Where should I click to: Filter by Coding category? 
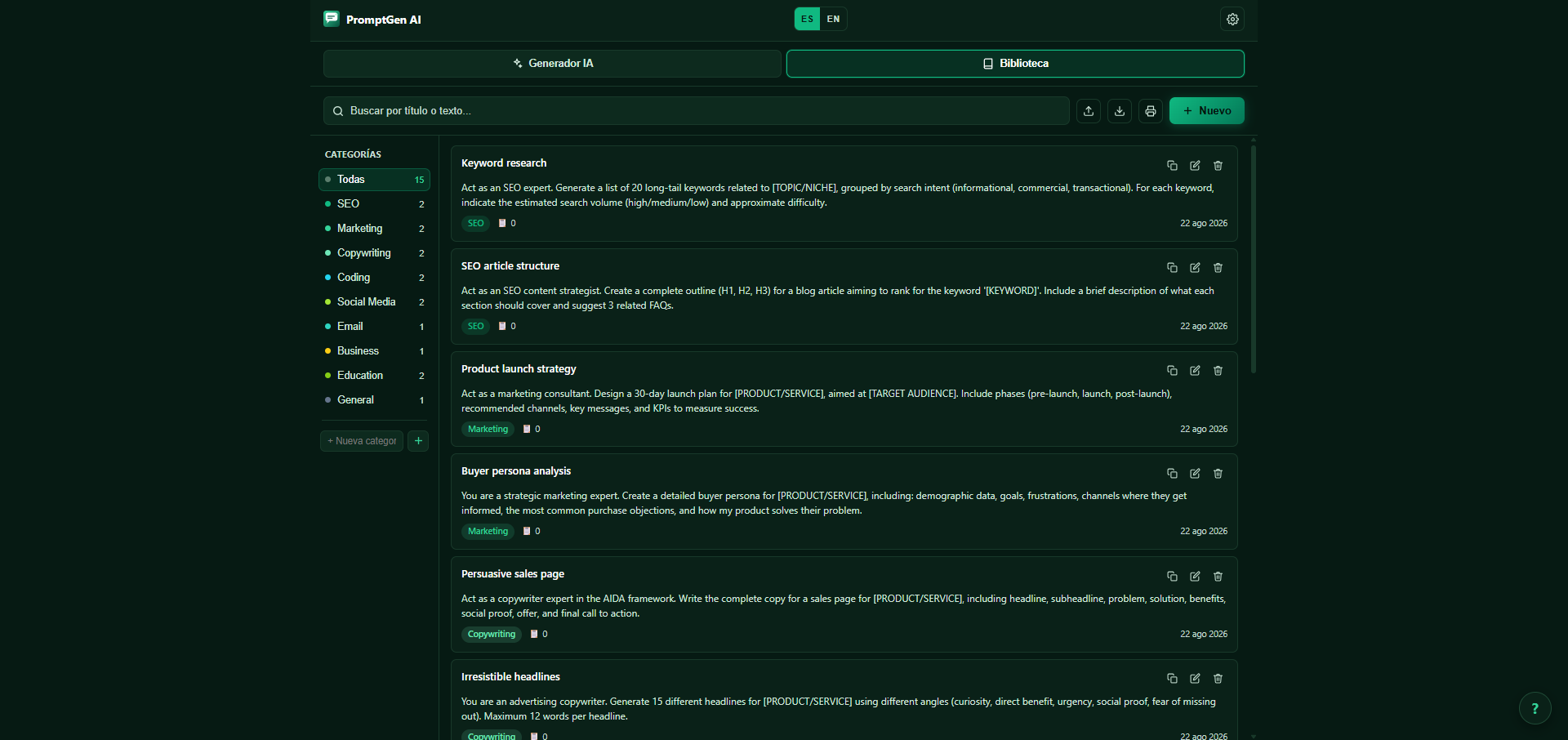[x=374, y=278]
